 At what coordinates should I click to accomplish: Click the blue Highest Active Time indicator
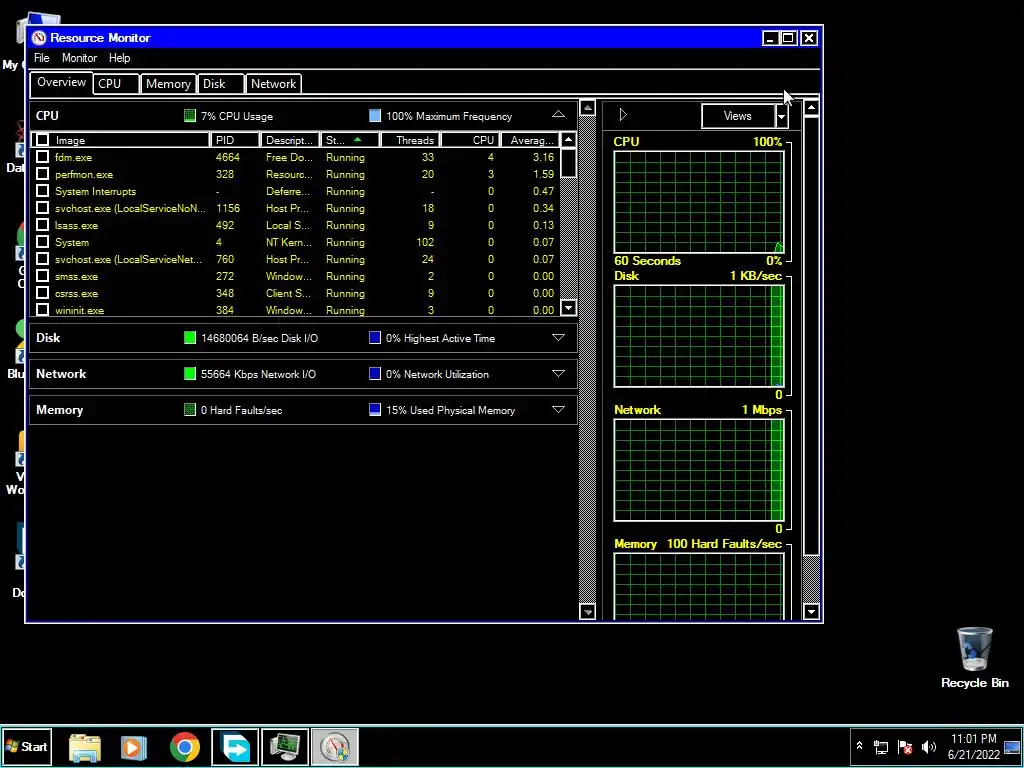pyautogui.click(x=375, y=338)
